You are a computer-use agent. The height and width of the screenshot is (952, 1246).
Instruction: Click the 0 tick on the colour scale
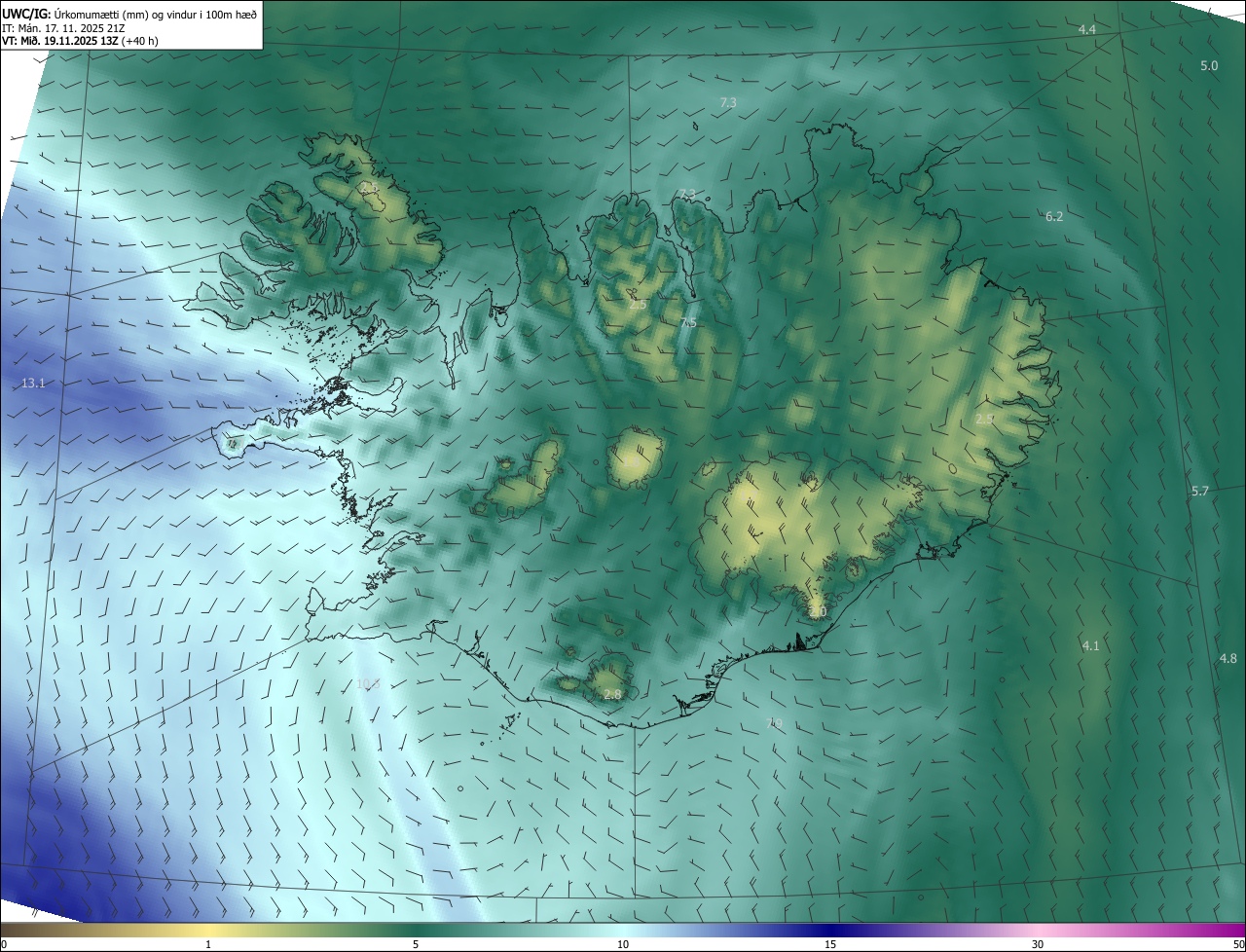(4, 945)
